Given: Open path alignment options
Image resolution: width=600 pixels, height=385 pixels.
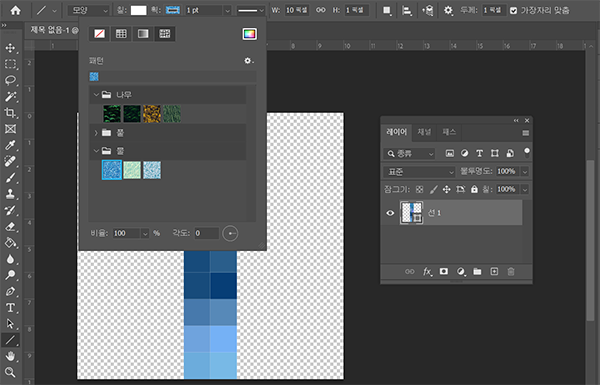Looking at the screenshot, I should click(406, 11).
